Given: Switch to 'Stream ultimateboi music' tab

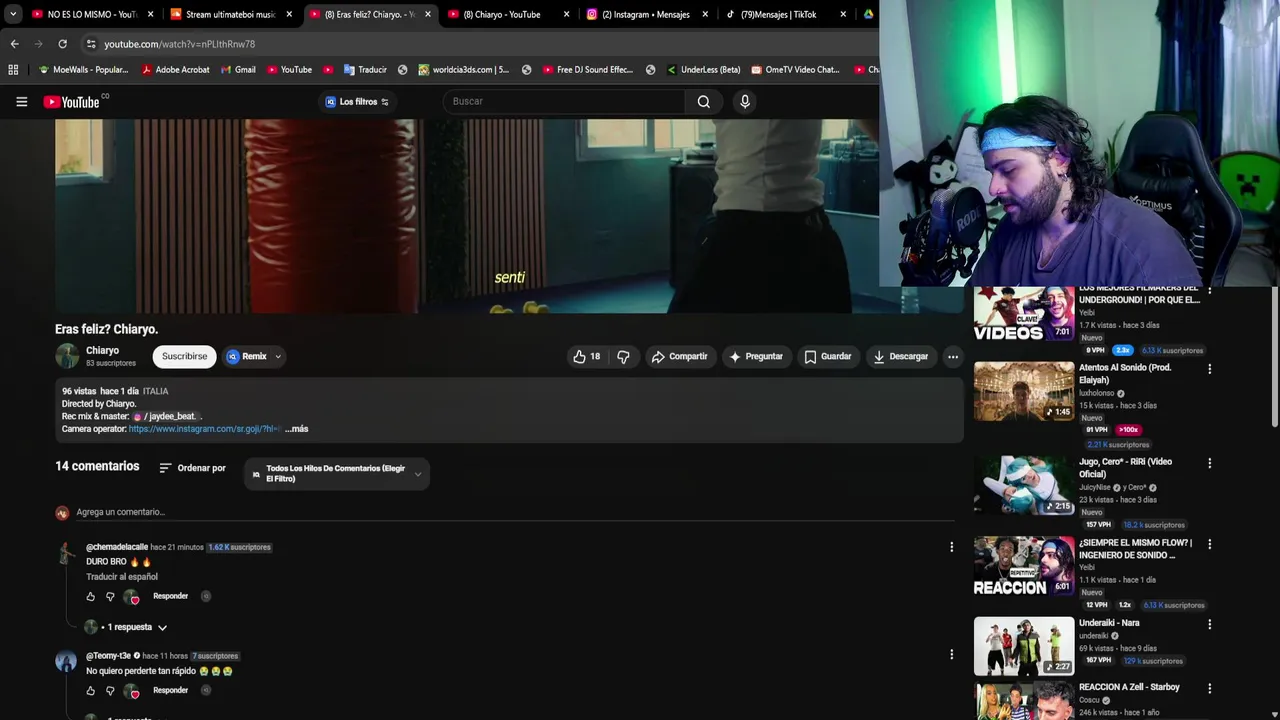Looking at the screenshot, I should tap(232, 14).
